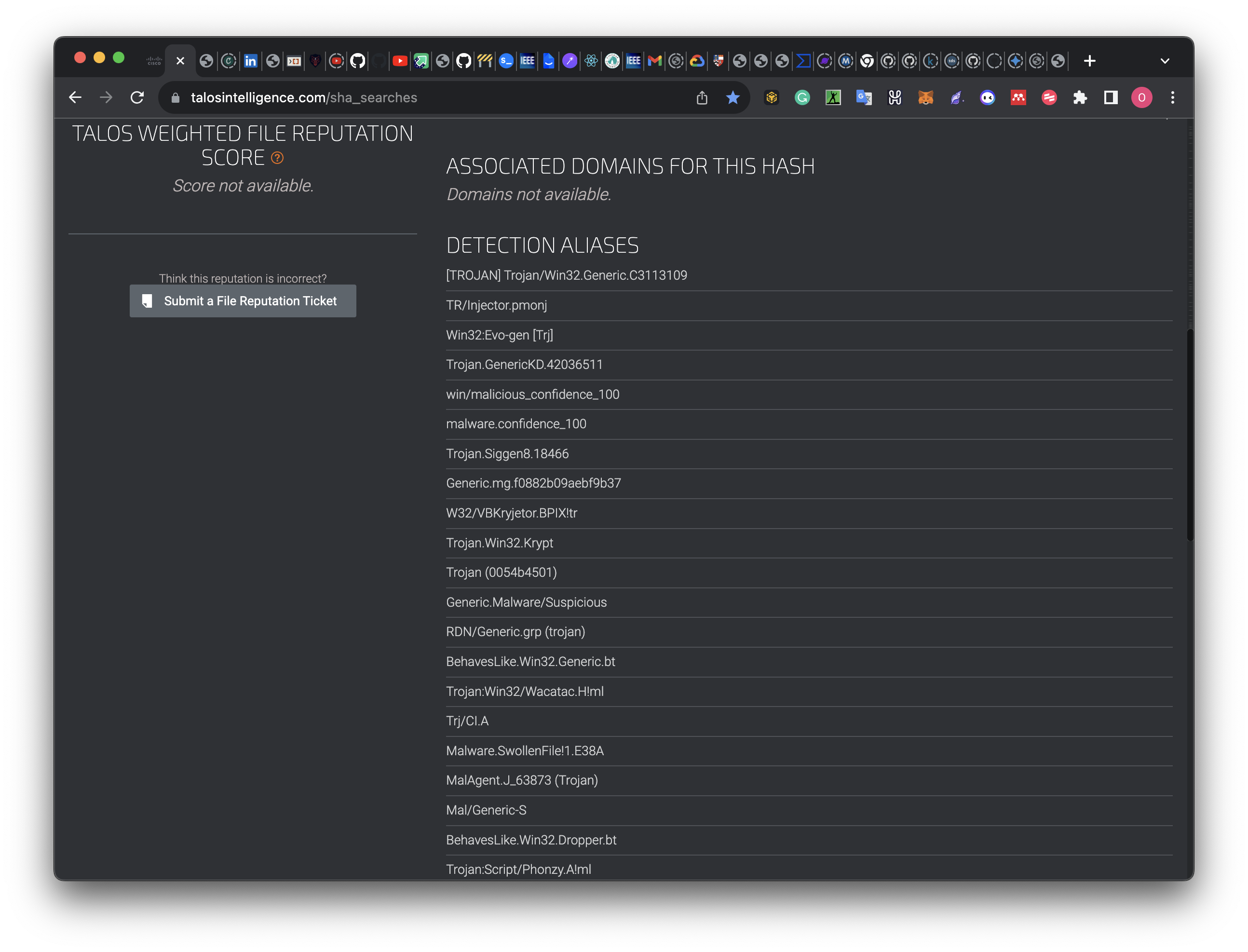Screen dimensions: 1248x952
Task: Click the forward navigation arrow
Action: click(x=106, y=97)
